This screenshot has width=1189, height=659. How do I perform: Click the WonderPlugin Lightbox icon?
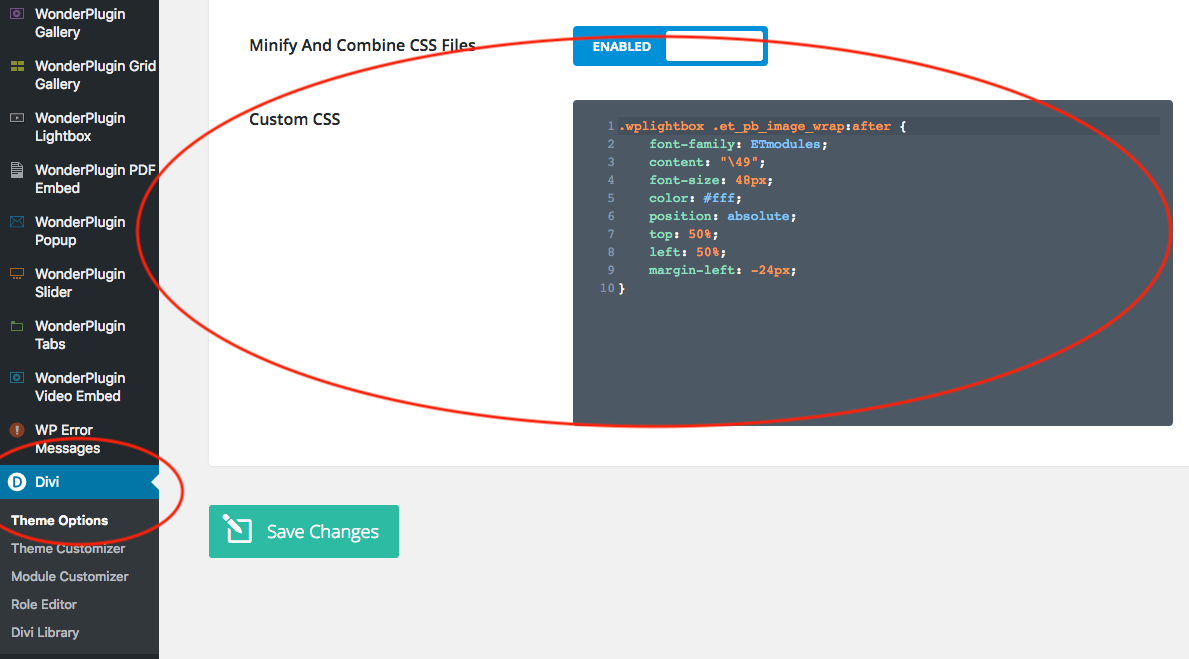17,118
